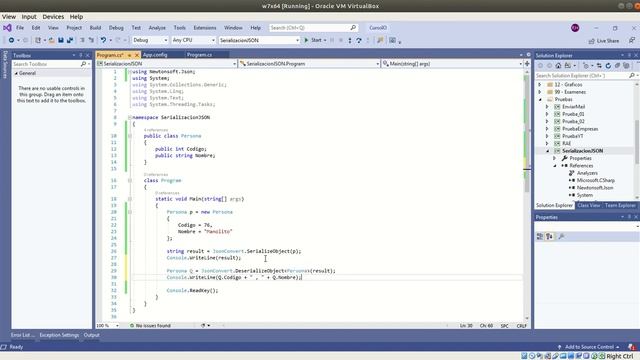Click the Step Over debug icon
Image resolution: width=640 pixels, height=360 pixels.
(x=359, y=40)
